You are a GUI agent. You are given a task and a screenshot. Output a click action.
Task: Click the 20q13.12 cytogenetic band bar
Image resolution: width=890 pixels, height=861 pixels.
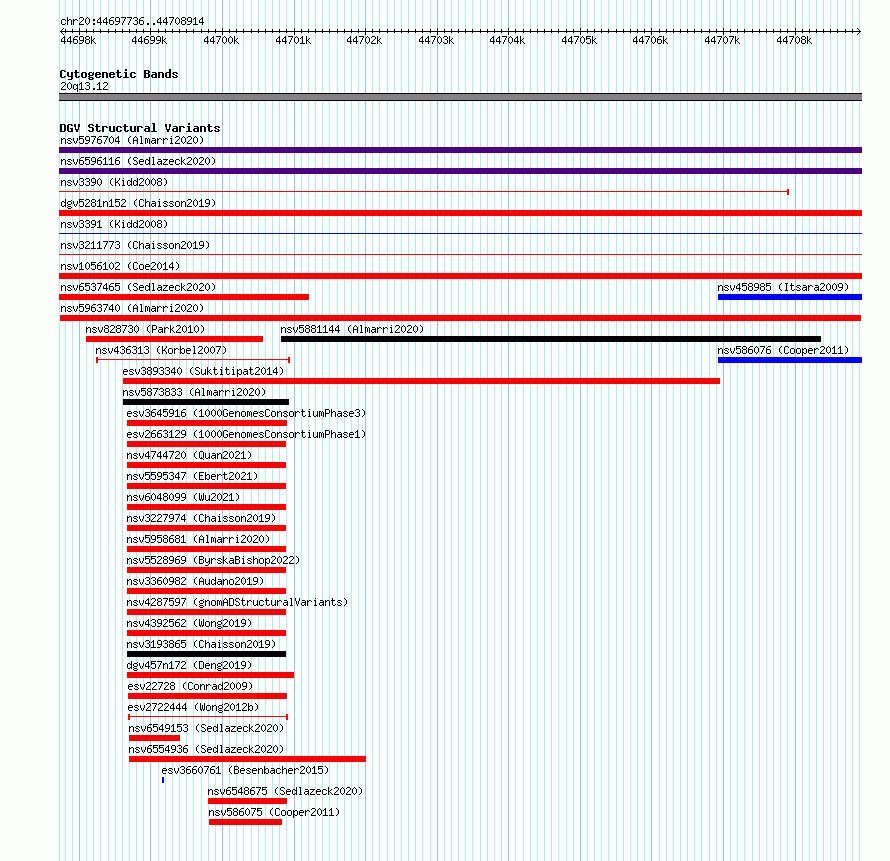[460, 97]
